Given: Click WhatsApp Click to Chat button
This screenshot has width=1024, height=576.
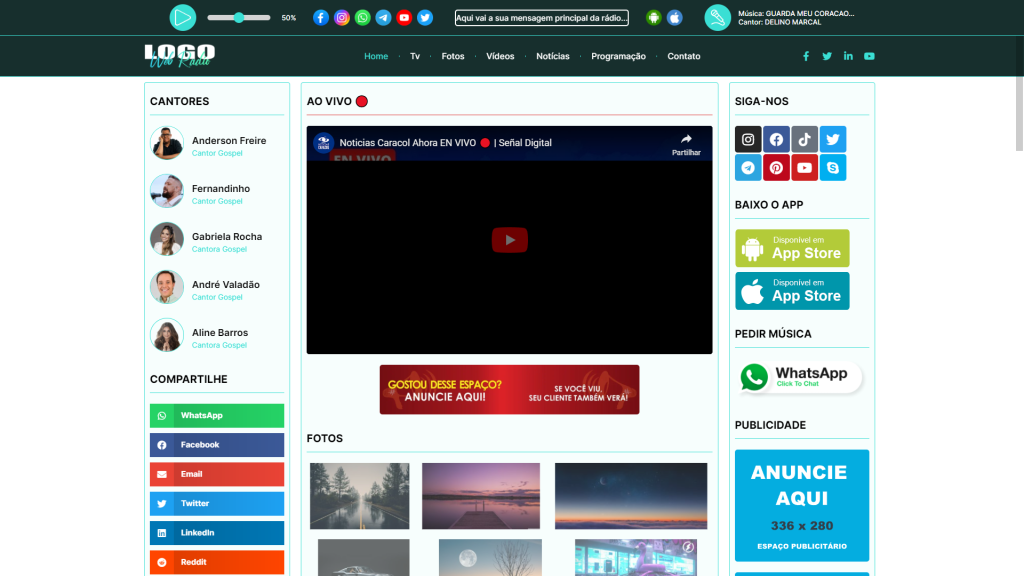Looking at the screenshot, I should tap(799, 377).
